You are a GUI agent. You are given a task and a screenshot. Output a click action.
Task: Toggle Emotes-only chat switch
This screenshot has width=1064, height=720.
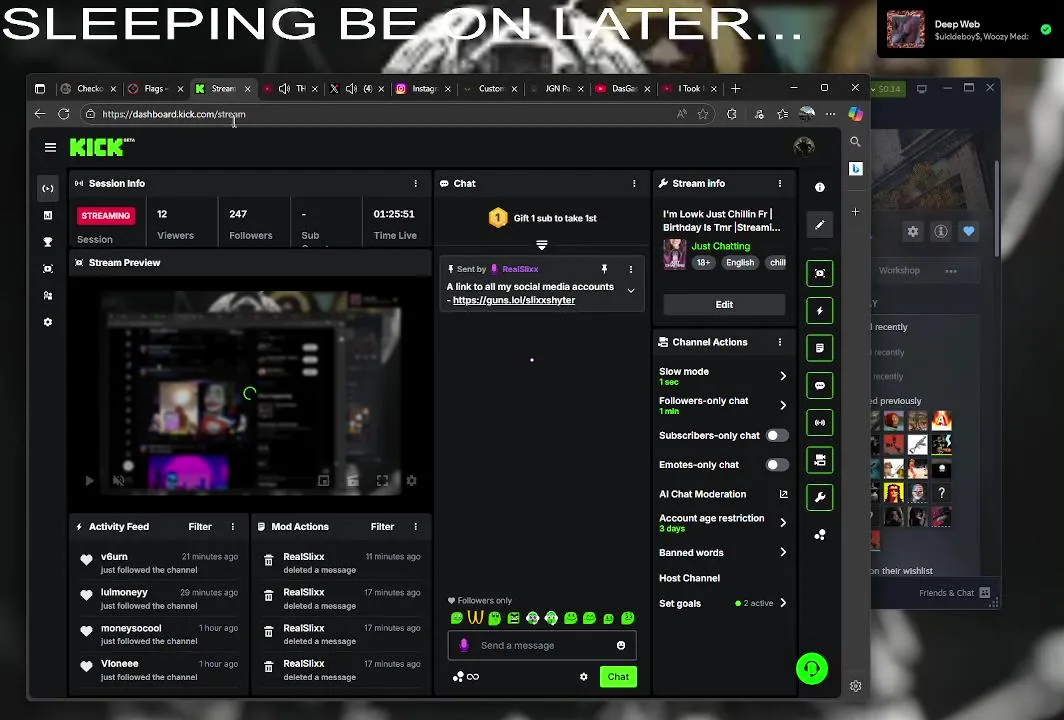[777, 465]
